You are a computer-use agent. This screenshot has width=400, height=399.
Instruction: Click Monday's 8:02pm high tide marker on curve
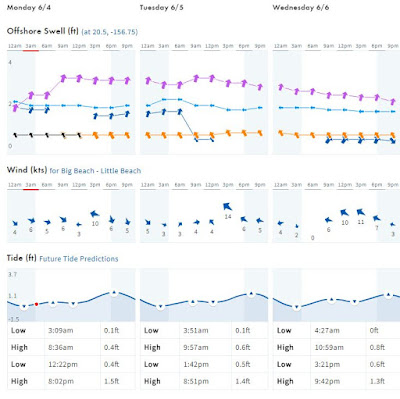coord(114,292)
